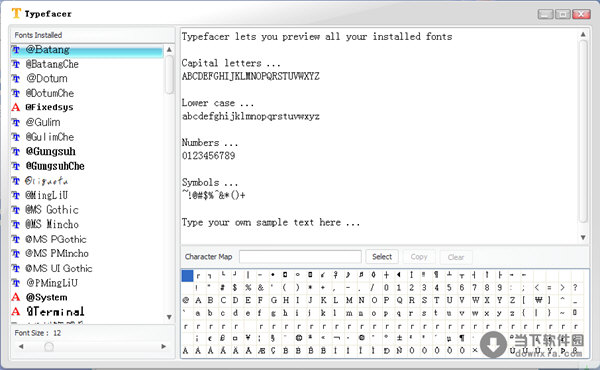The image size is (600, 370).
Task: Increase font size with right arrow
Action: (163, 346)
